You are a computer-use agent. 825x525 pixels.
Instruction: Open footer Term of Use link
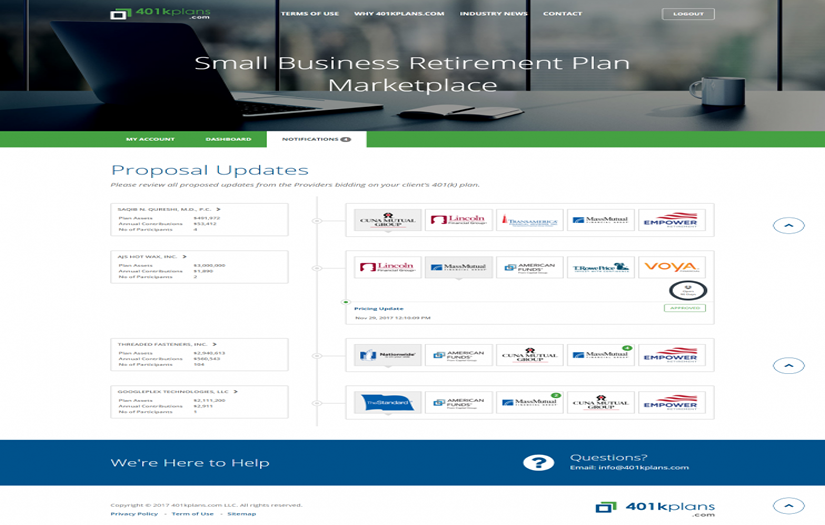point(193,514)
